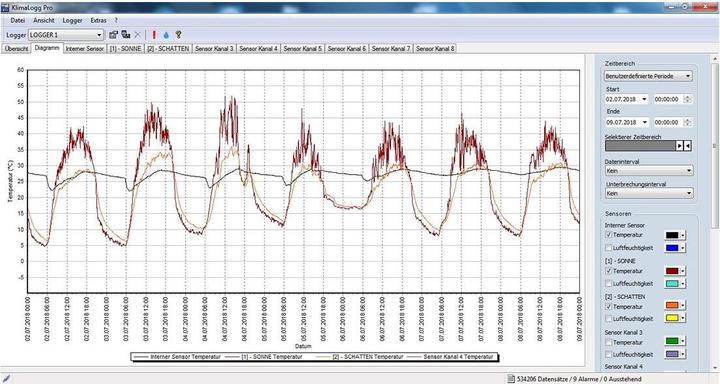Switch to the Sensor Kanal 4 tab
This screenshot has height=384, width=720.
pyautogui.click(x=258, y=48)
